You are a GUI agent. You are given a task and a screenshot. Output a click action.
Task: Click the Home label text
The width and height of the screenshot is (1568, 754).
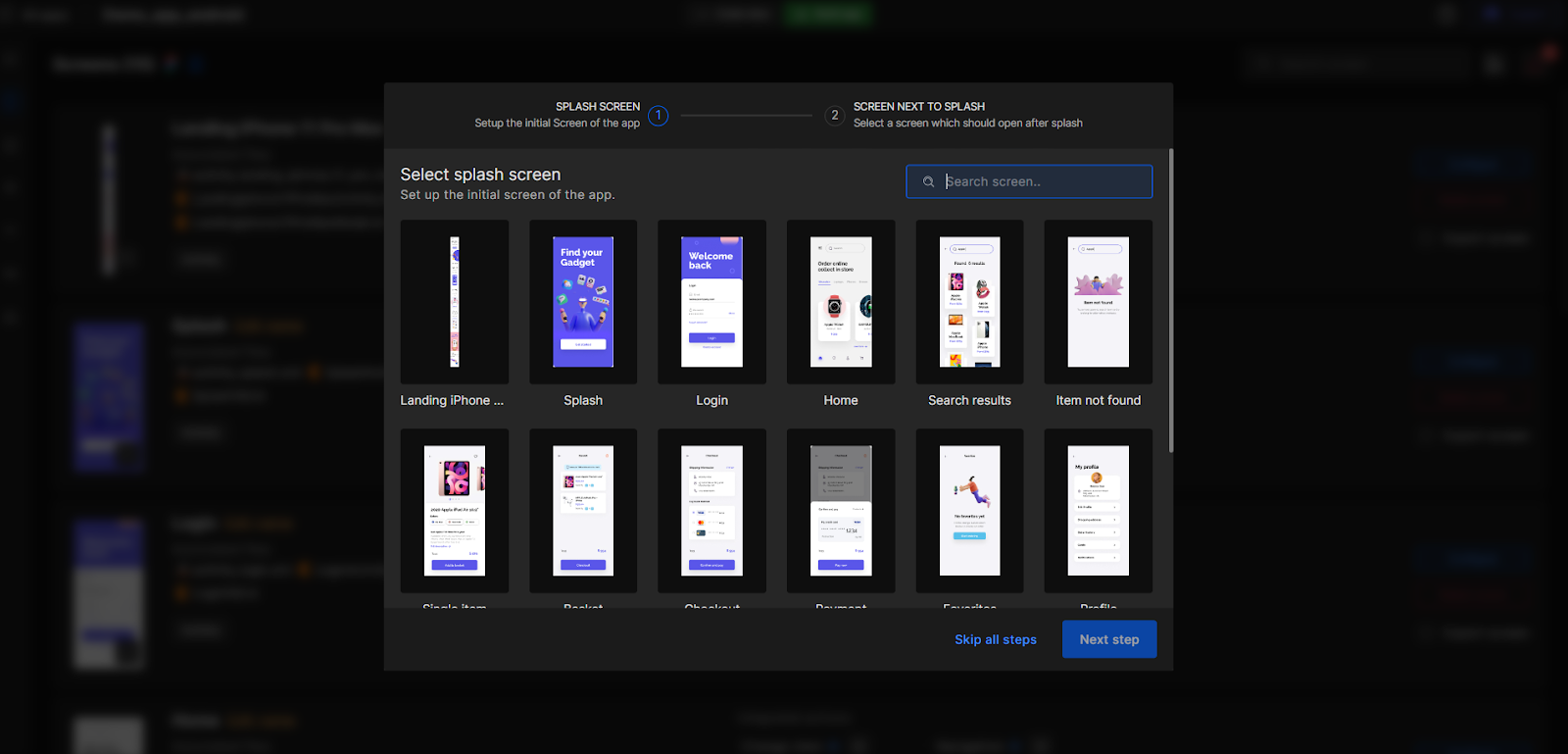841,400
